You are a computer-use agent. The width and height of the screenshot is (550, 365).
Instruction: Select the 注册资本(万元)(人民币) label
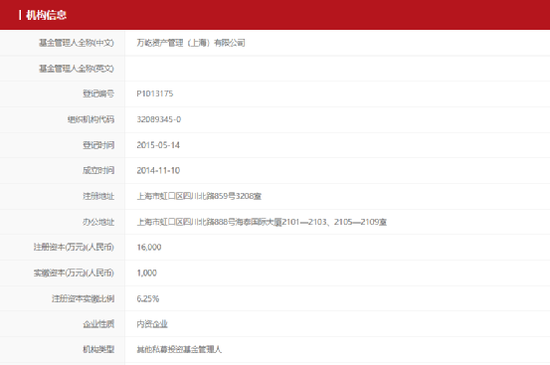[x=74, y=247]
